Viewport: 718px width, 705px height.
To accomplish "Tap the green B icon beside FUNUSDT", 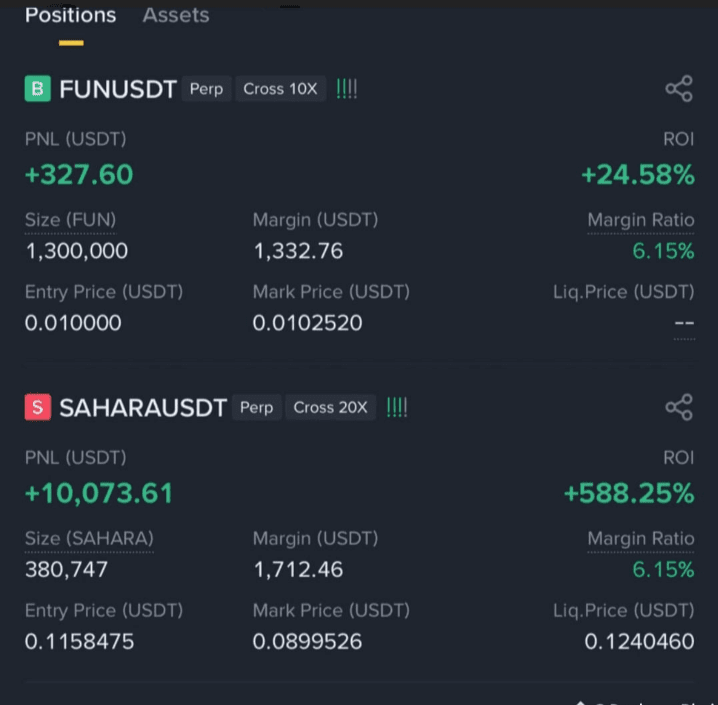I will [x=38, y=88].
